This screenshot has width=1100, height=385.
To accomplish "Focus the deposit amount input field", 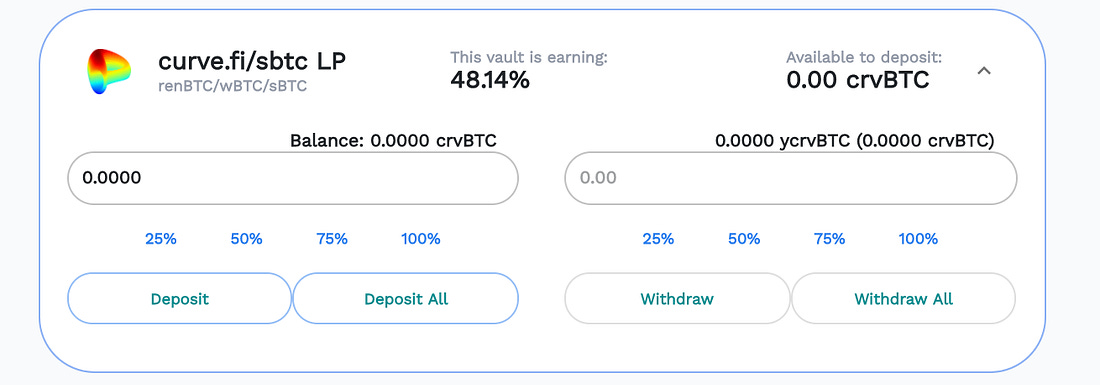I will (x=293, y=178).
